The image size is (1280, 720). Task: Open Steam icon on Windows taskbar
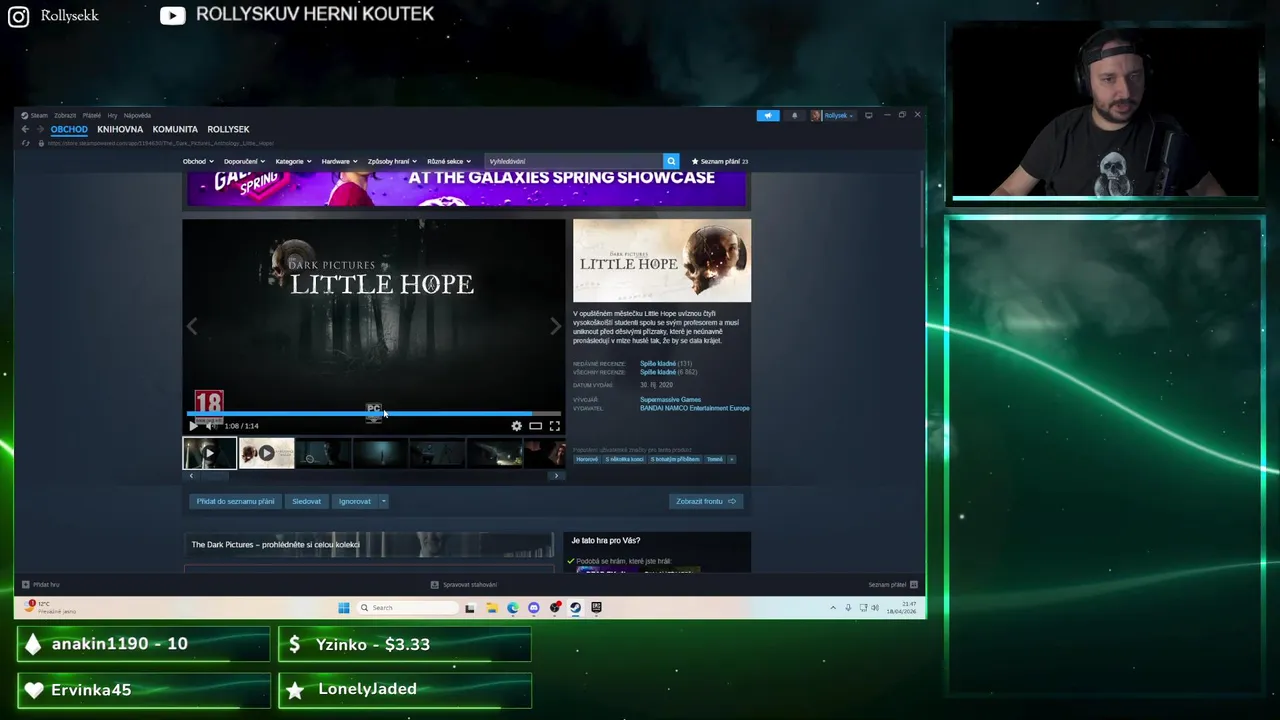pos(575,607)
